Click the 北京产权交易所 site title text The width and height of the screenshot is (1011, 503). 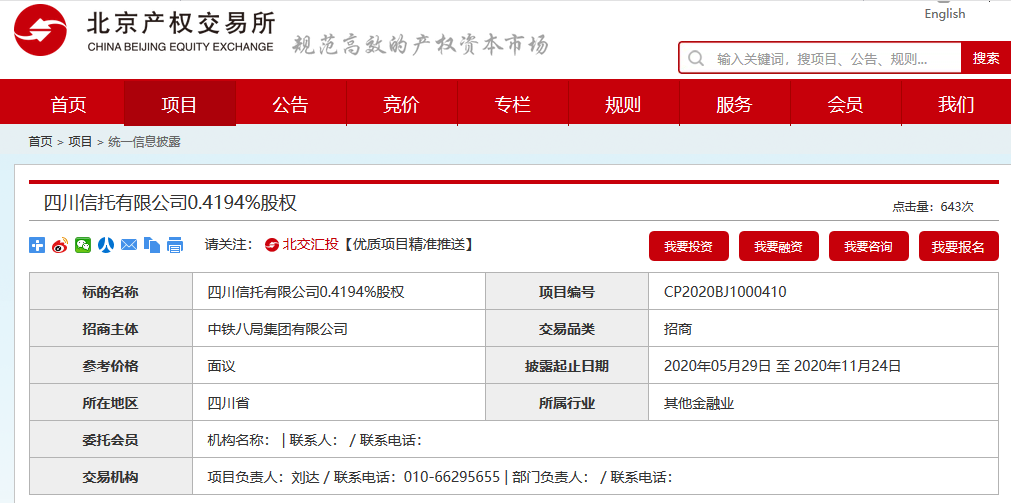click(x=181, y=23)
